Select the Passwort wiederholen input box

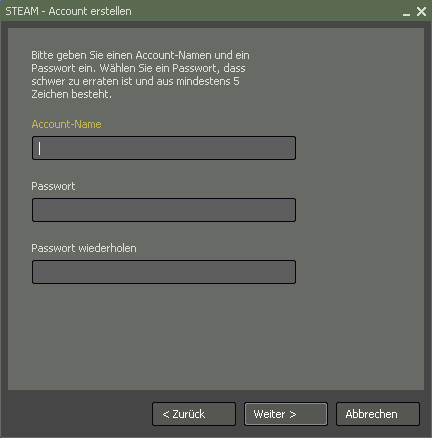click(164, 272)
